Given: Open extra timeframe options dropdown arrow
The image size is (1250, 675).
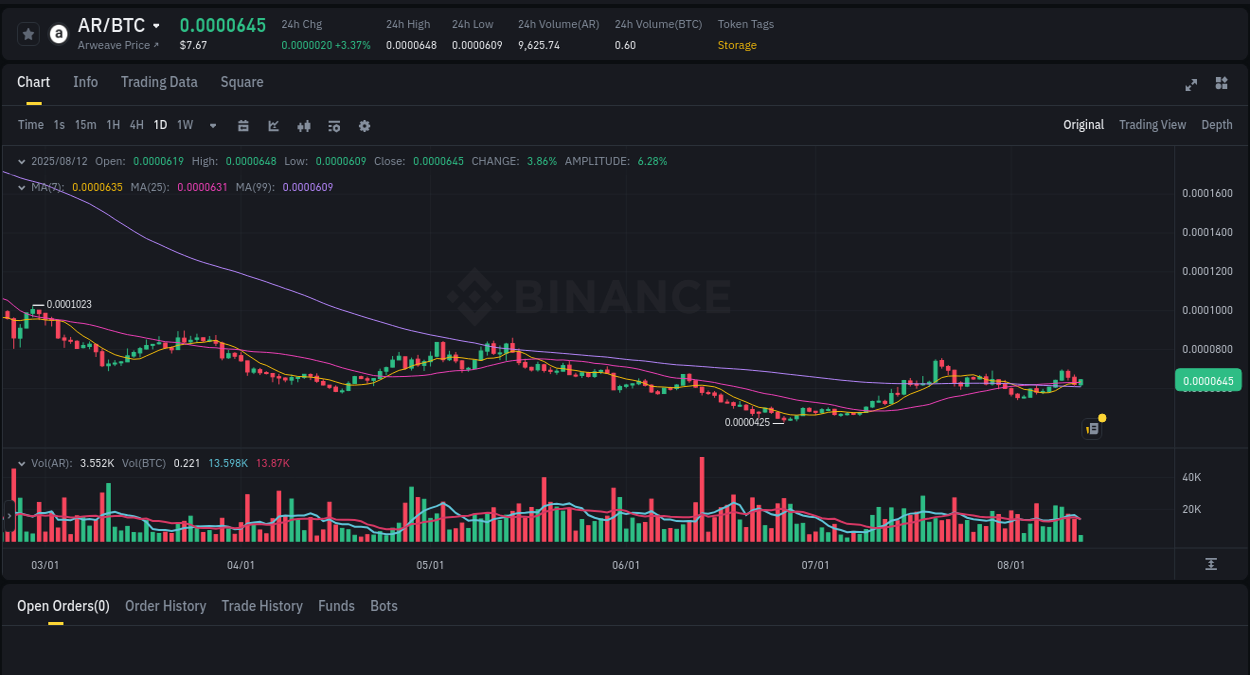Looking at the screenshot, I should (x=211, y=125).
